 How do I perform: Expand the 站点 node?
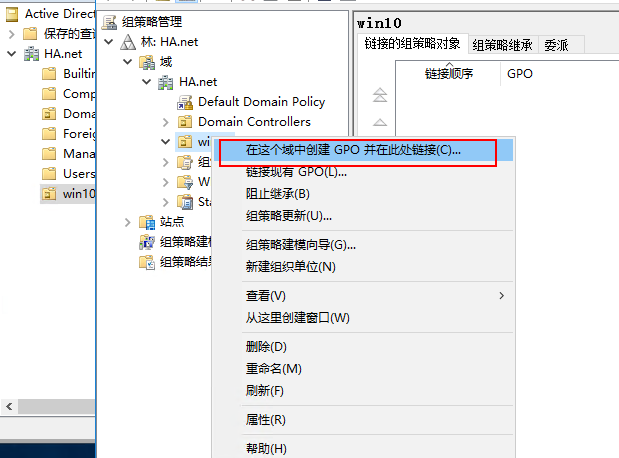[x=127, y=222]
